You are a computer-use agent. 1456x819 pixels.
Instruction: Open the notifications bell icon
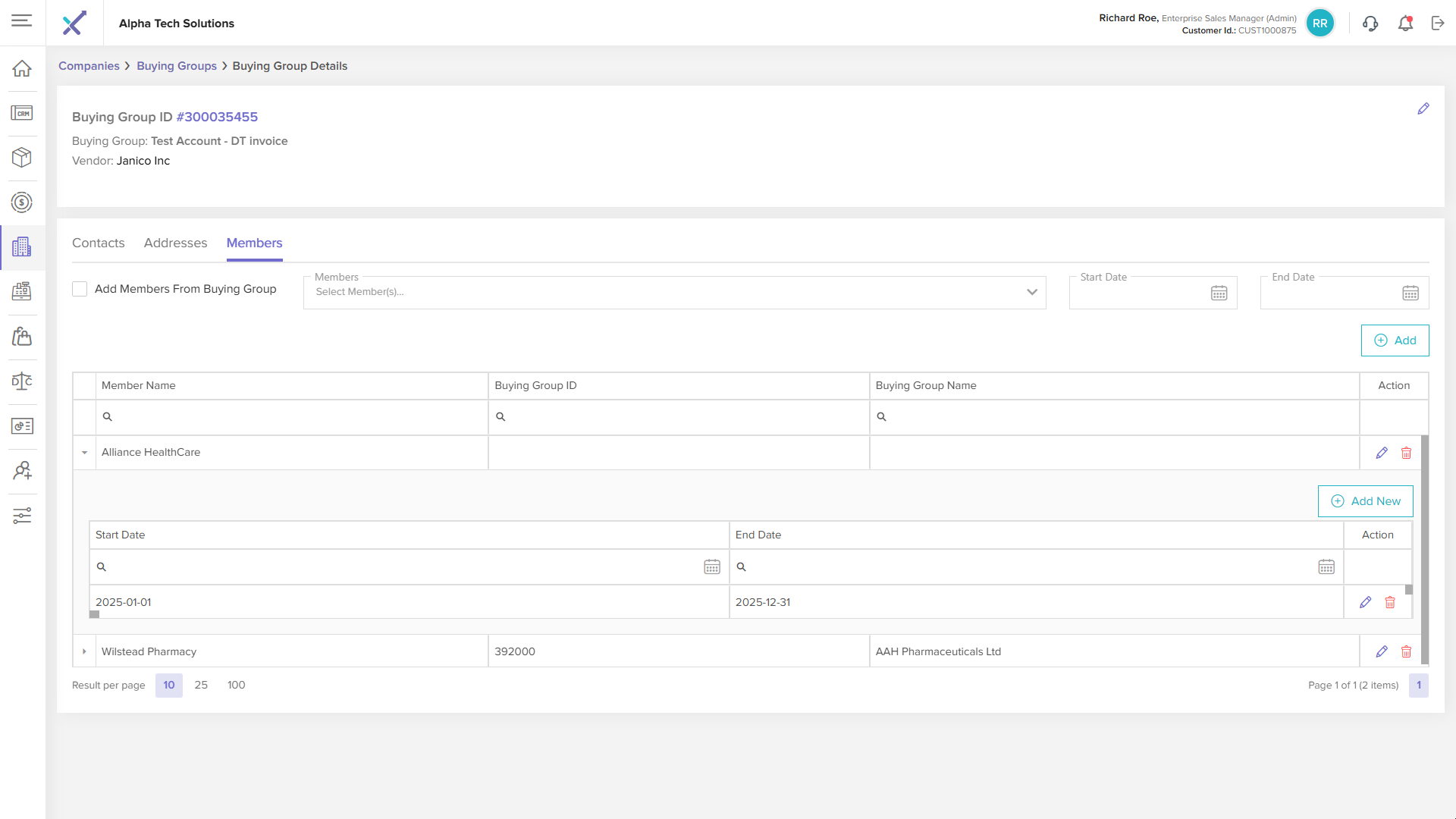tap(1405, 24)
